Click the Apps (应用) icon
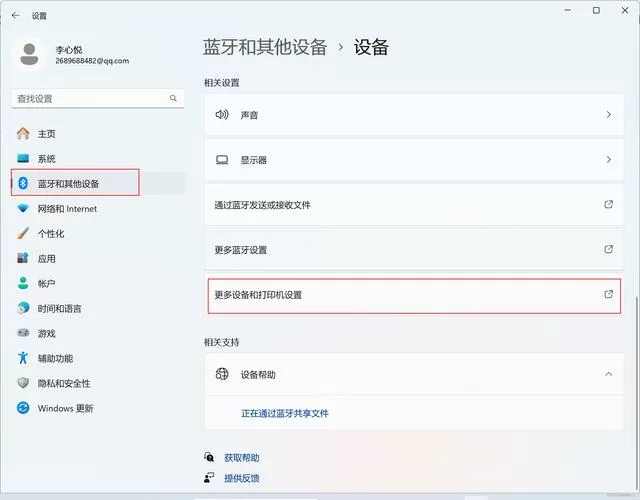The height and width of the screenshot is (500, 640). pos(23,258)
